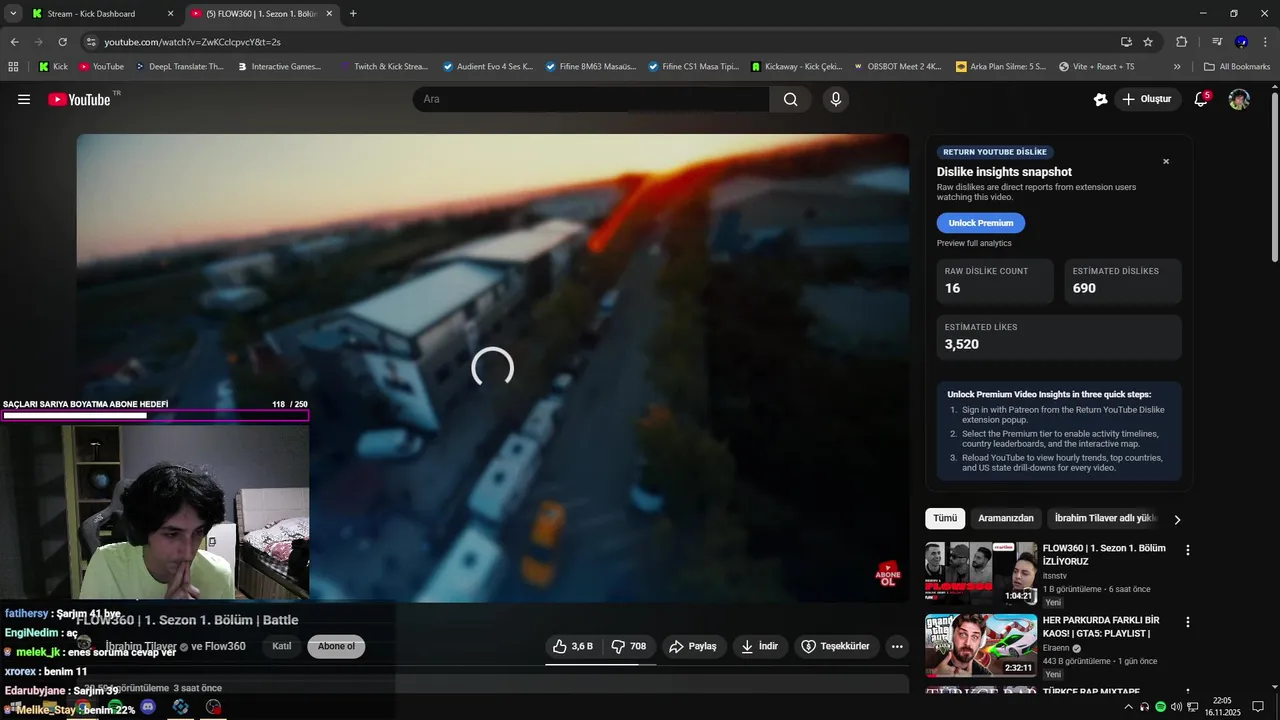Click the Oluştur create button

point(1146,99)
